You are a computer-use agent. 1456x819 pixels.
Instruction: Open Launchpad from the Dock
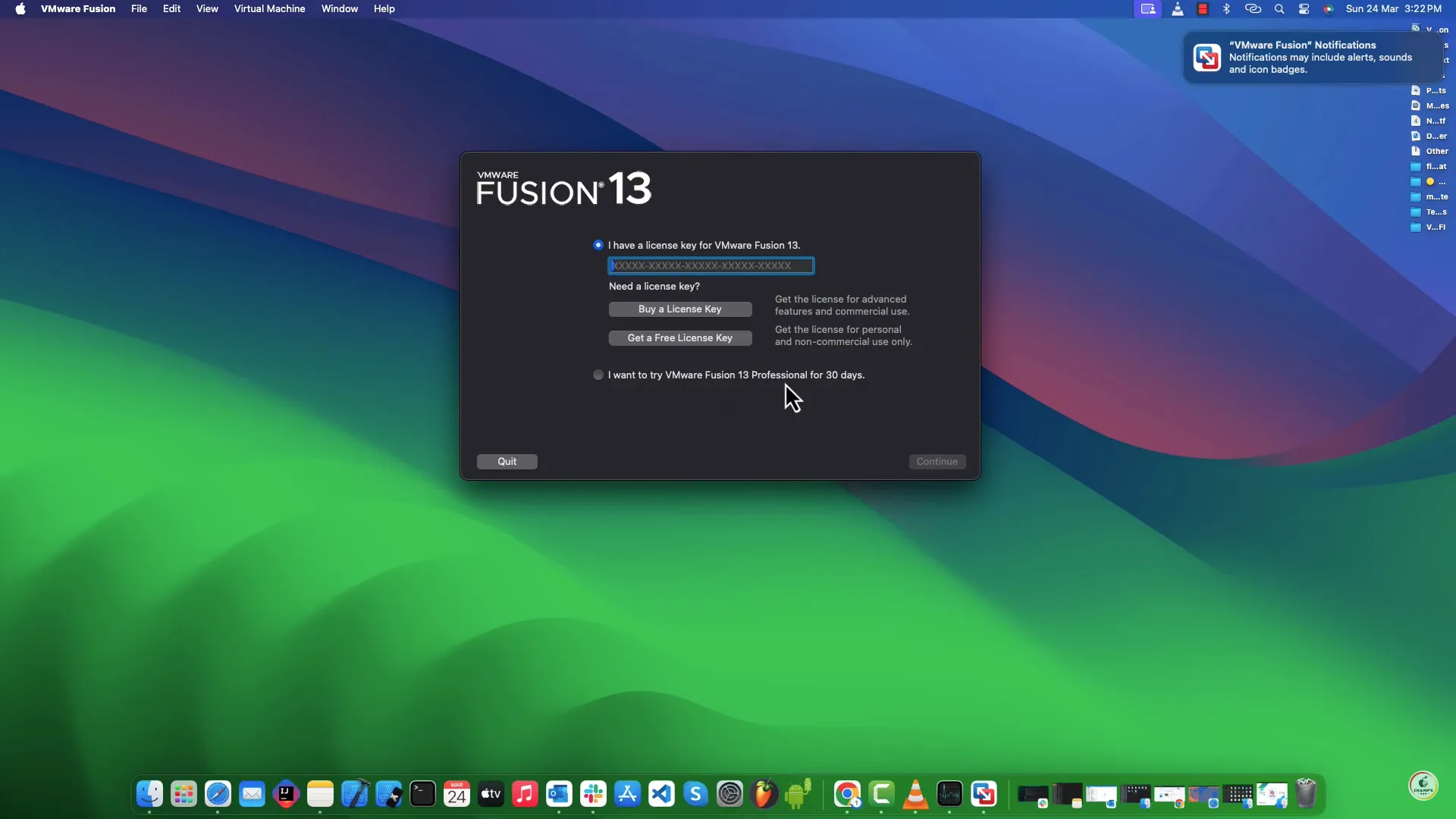[x=184, y=794]
